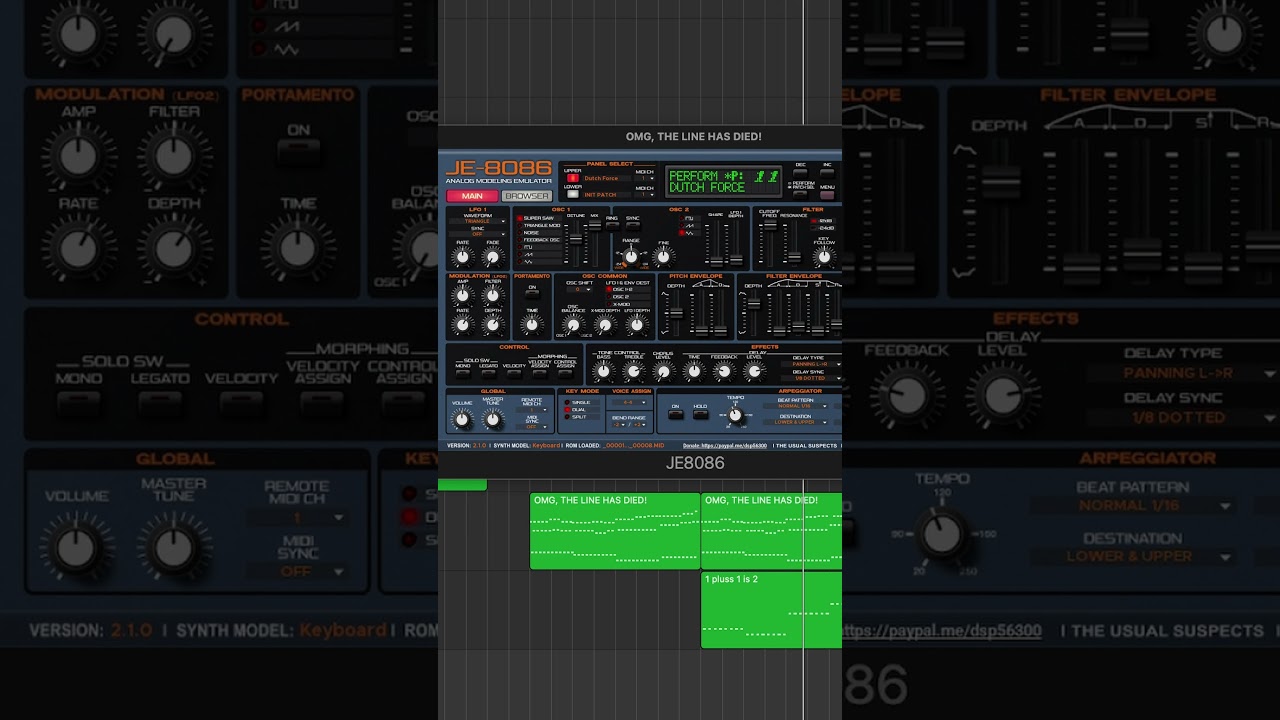This screenshot has height=720, width=1280.
Task: Enable Mono solo switch
Action: pos(463,374)
